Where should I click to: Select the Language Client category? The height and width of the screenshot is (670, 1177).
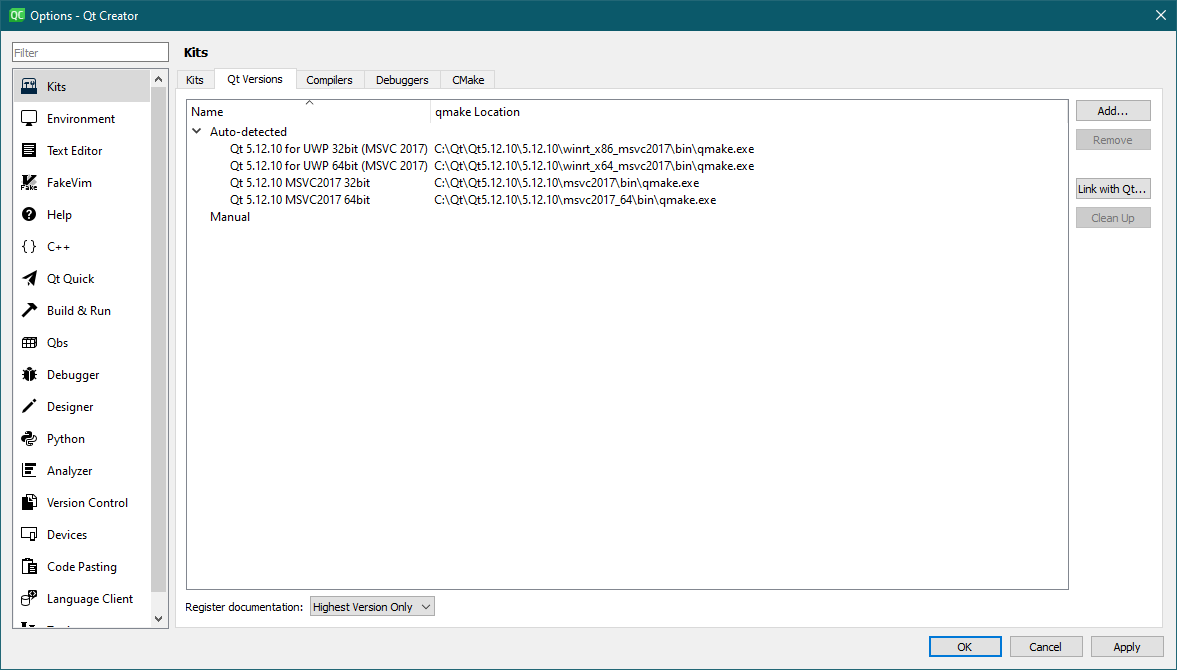click(x=90, y=598)
